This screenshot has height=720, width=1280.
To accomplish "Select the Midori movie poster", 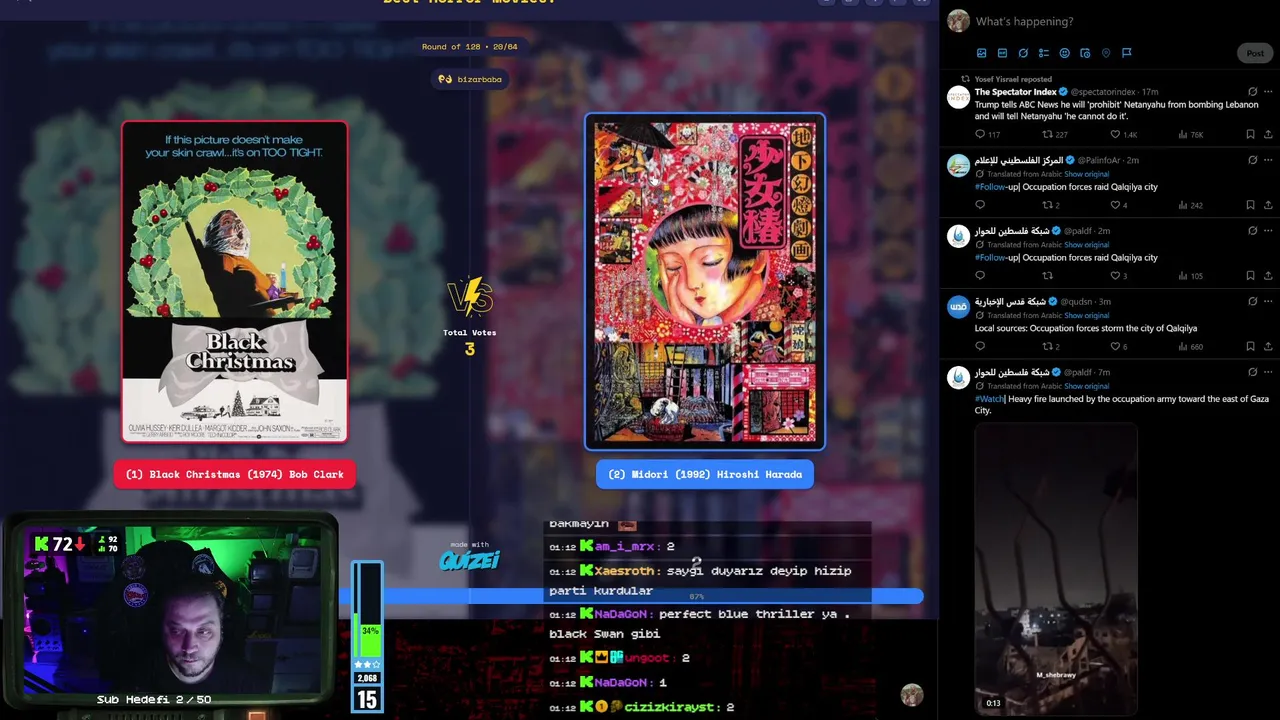I will tap(705, 281).
